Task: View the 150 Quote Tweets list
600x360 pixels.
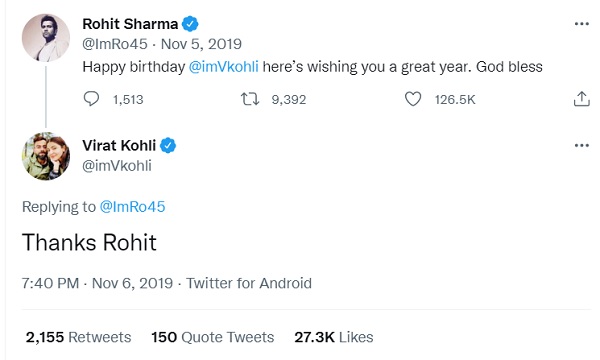Action: point(212,337)
